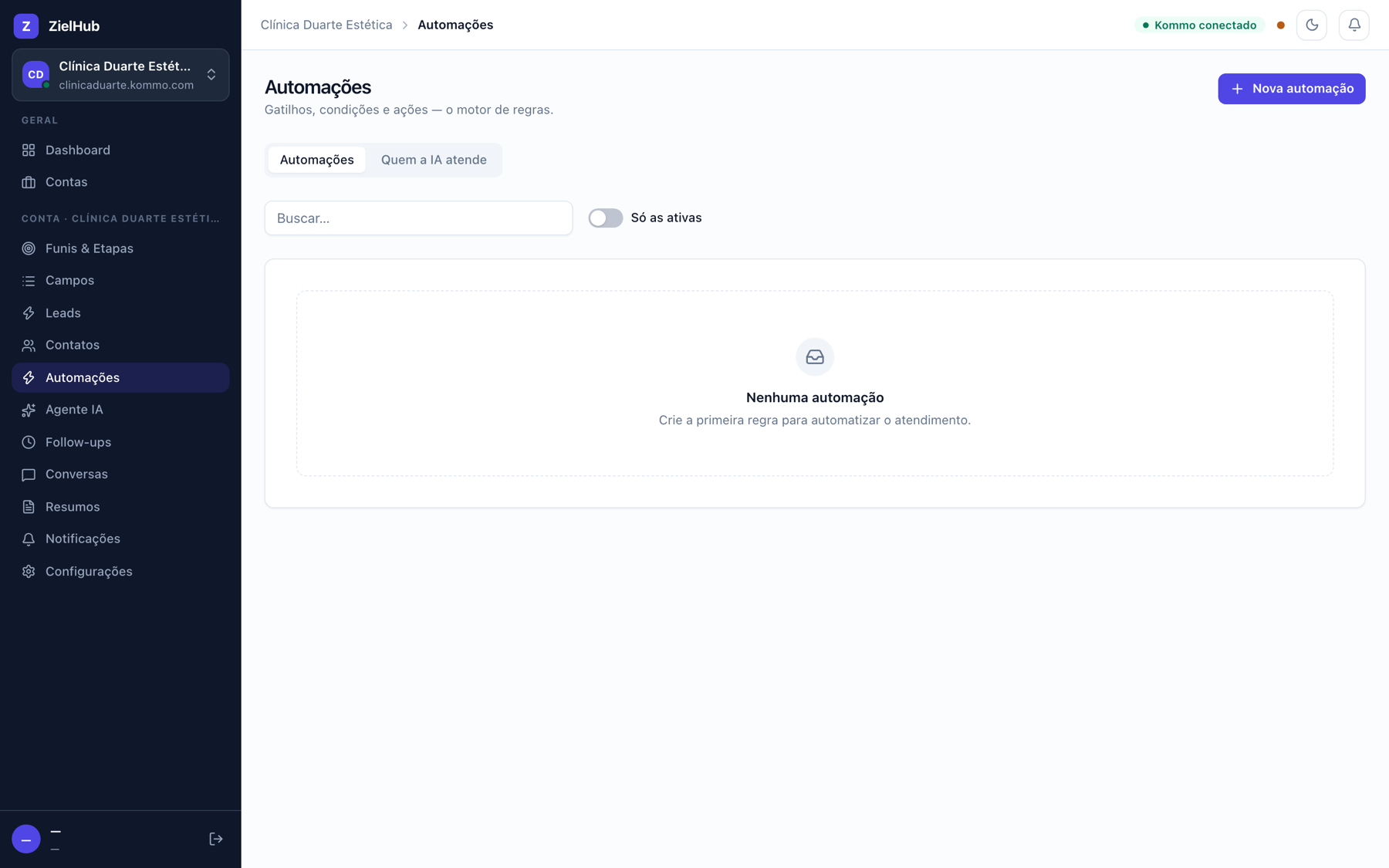Focus the Buscar search field
This screenshot has height=868, width=1389.
(x=419, y=218)
